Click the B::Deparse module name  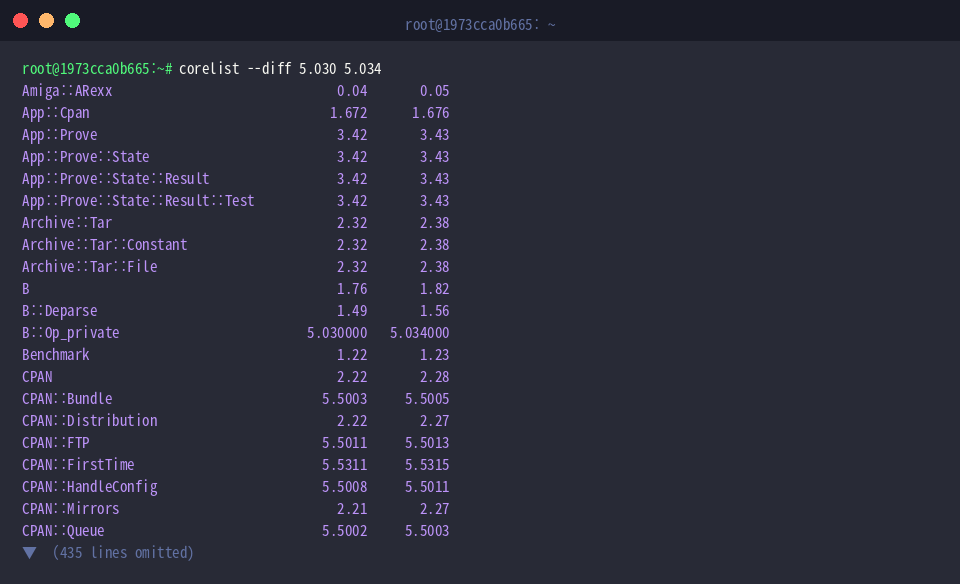[x=59, y=311]
